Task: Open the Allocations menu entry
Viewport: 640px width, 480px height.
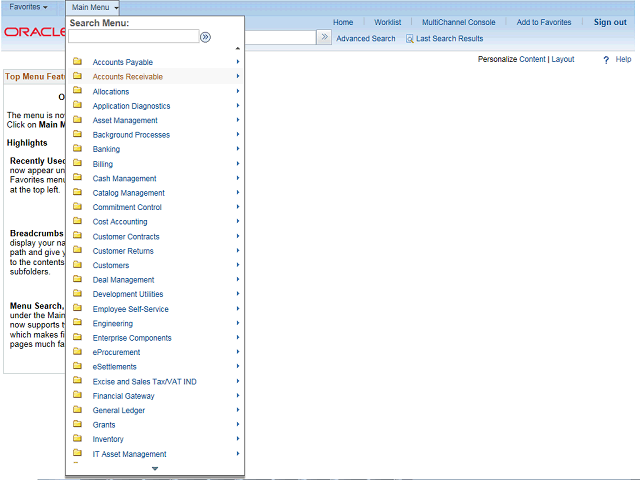Action: tap(111, 91)
